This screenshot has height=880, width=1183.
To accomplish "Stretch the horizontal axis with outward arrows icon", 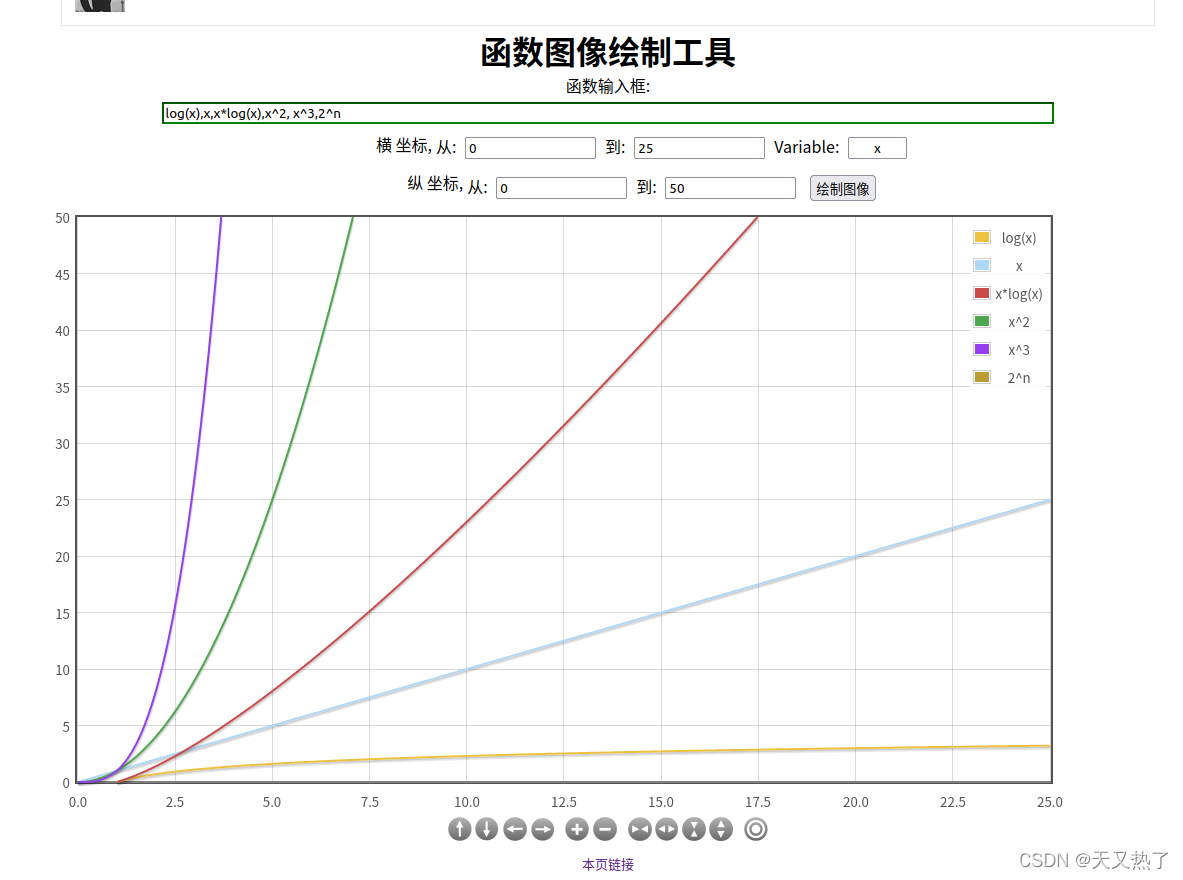I will point(667,829).
